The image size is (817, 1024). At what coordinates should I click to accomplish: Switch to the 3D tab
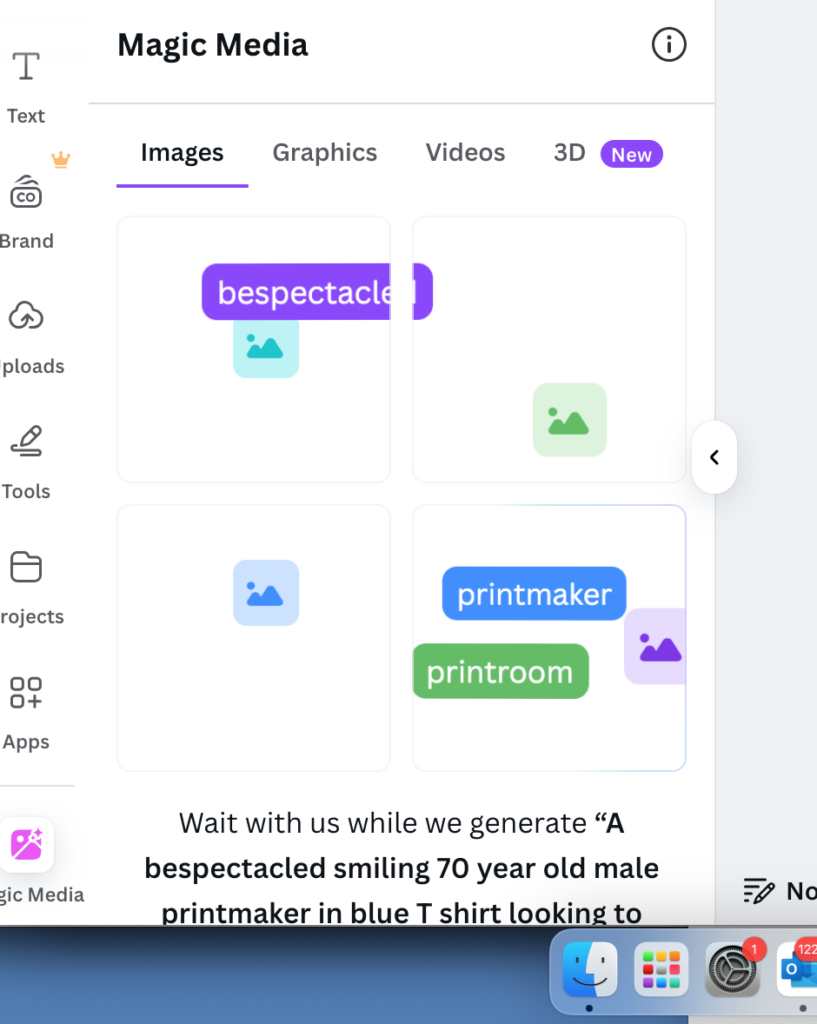(569, 153)
